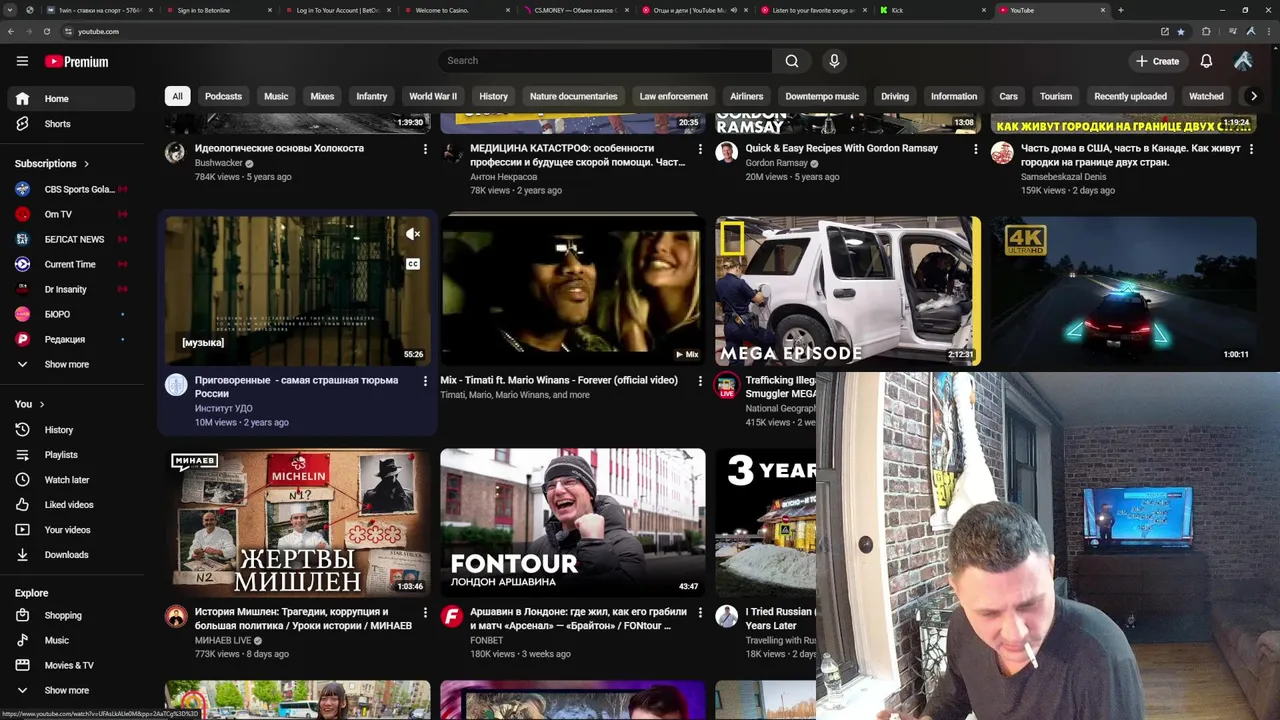
Task: Open the account avatar menu
Action: click(1243, 61)
